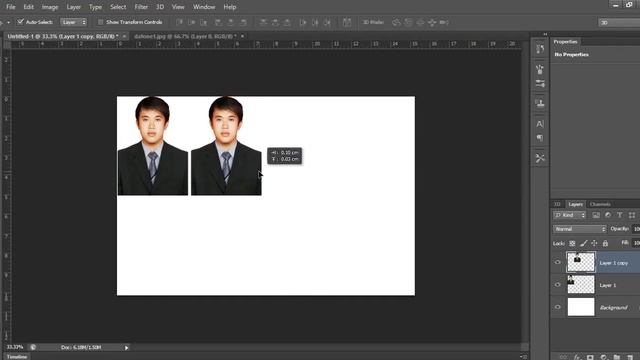Hide the Background layer eye
The image size is (640, 360).
click(x=558, y=307)
